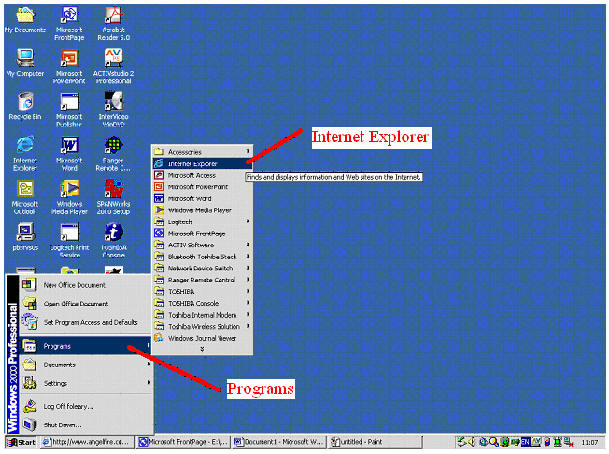Click the disconnected network tray icon
This screenshot has width=609, height=454.
coord(569,442)
